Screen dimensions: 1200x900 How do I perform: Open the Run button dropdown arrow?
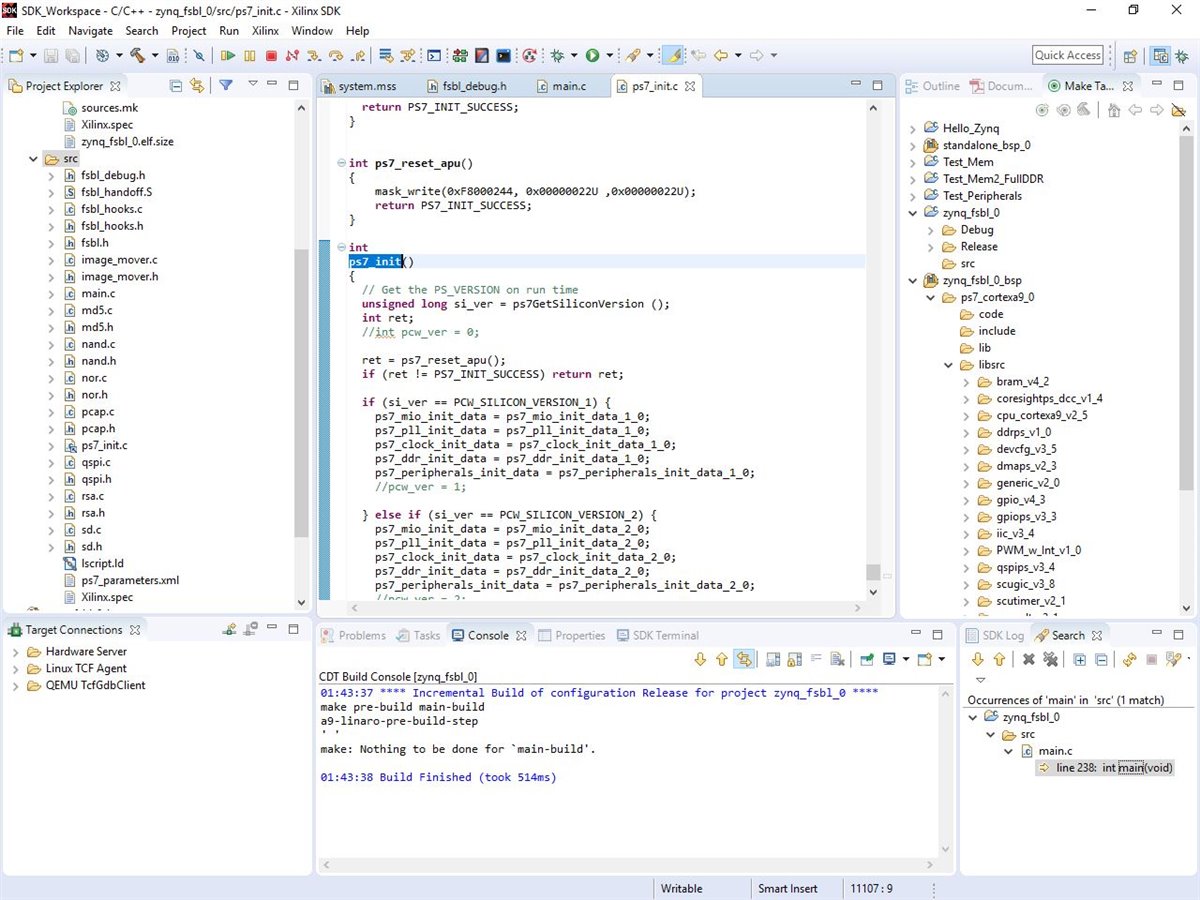(x=608, y=56)
